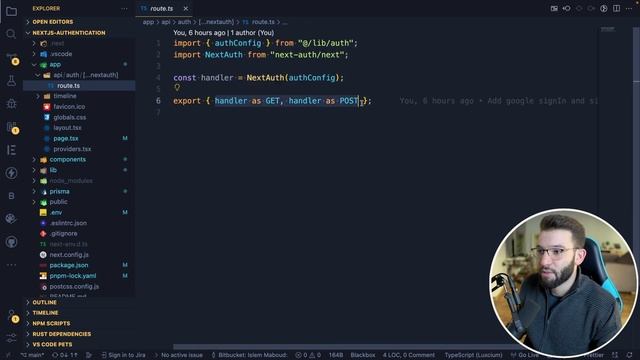Viewport: 640px width, 360px height.
Task: Click the Open Changes icon in editor toolbar
Action: point(554,9)
